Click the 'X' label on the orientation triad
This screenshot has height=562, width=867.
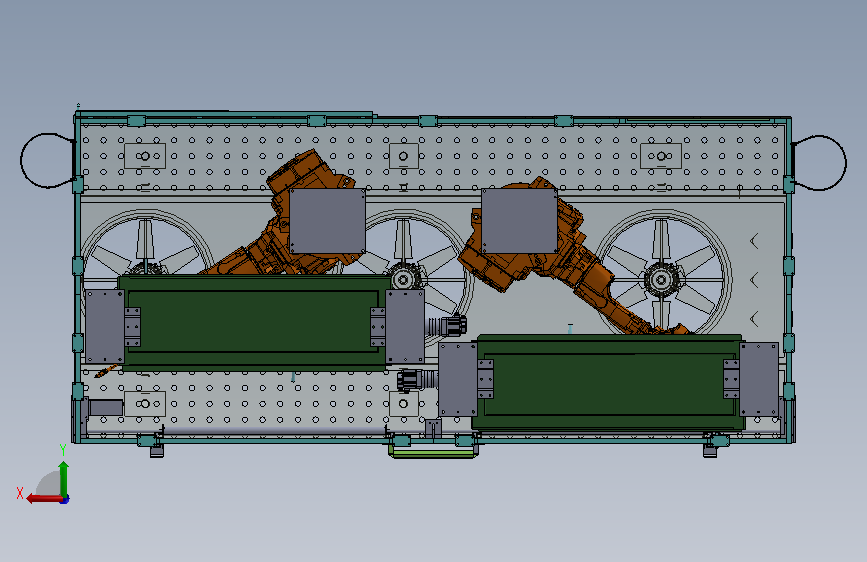[x=20, y=493]
